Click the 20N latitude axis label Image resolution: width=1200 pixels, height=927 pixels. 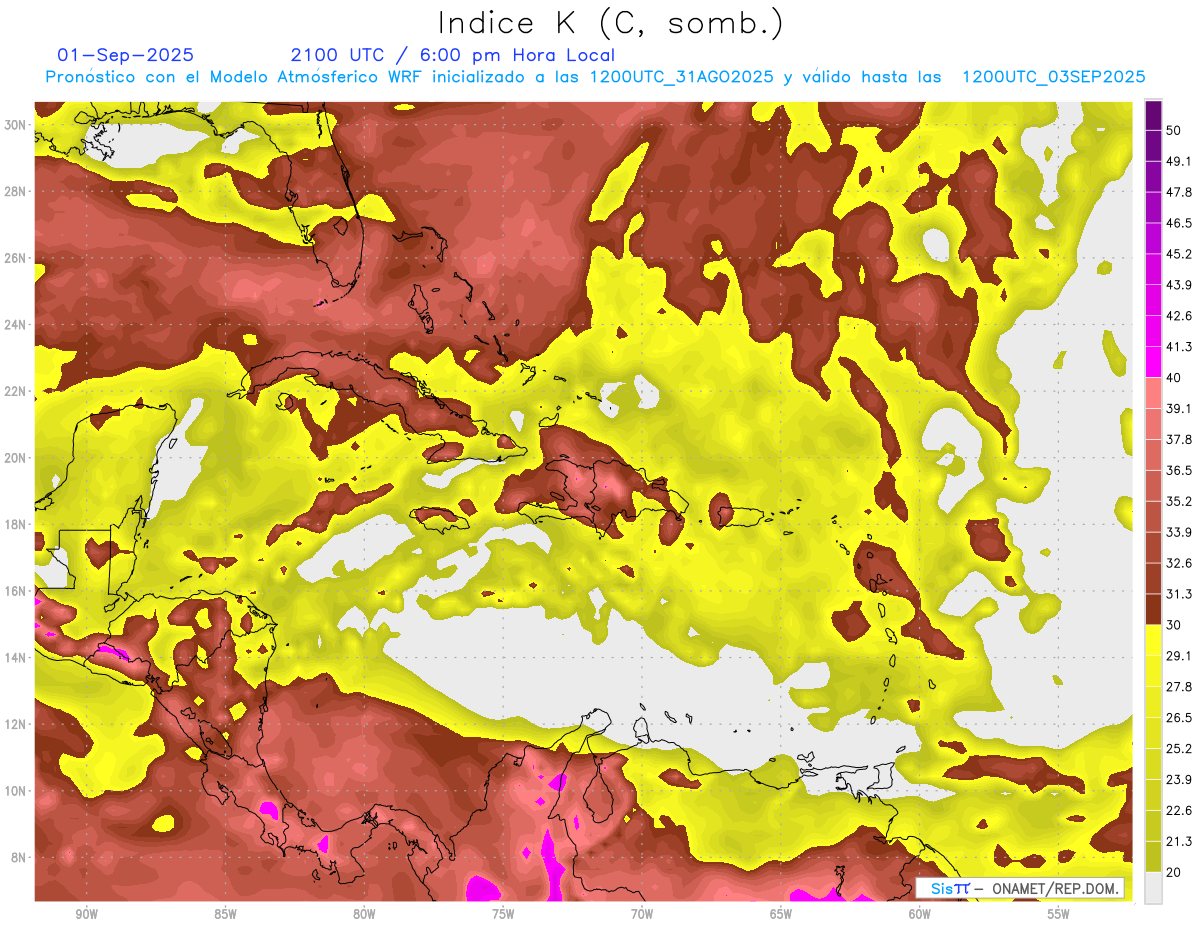pyautogui.click(x=15, y=458)
